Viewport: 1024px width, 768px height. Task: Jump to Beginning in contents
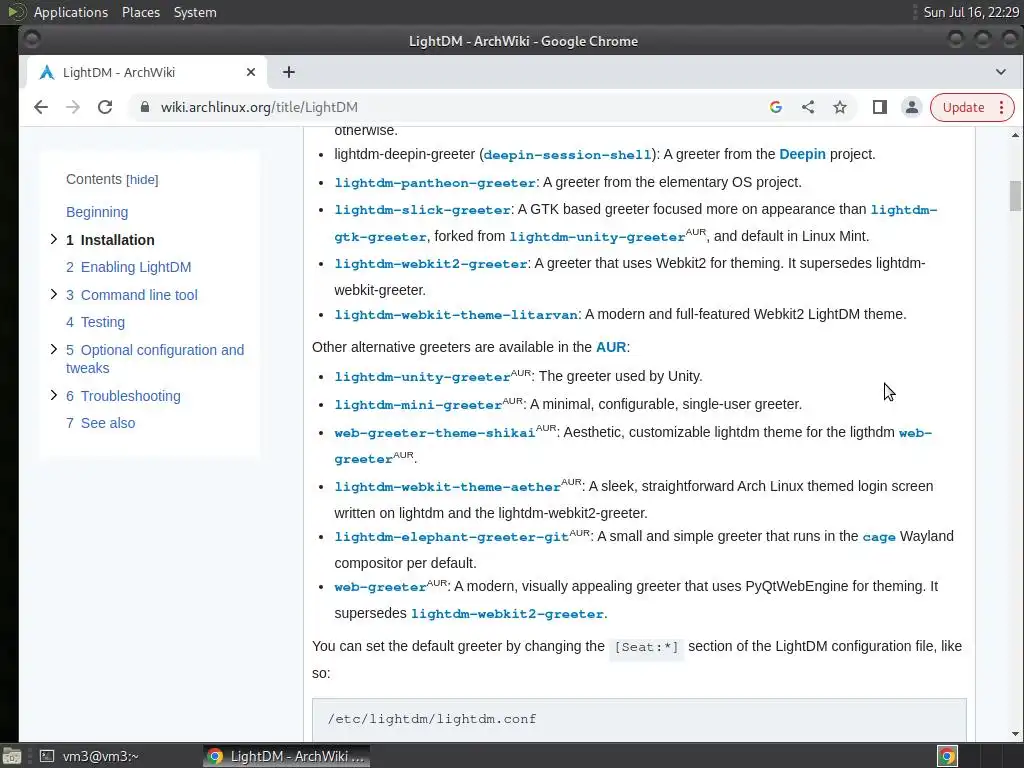(x=97, y=212)
